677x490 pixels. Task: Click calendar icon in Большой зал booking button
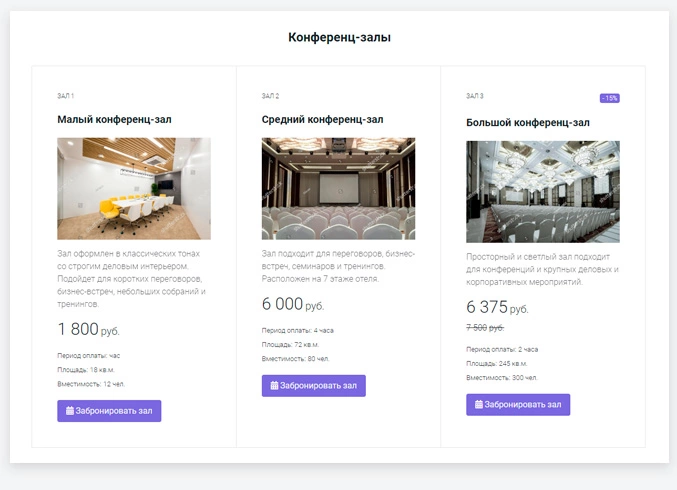click(479, 404)
